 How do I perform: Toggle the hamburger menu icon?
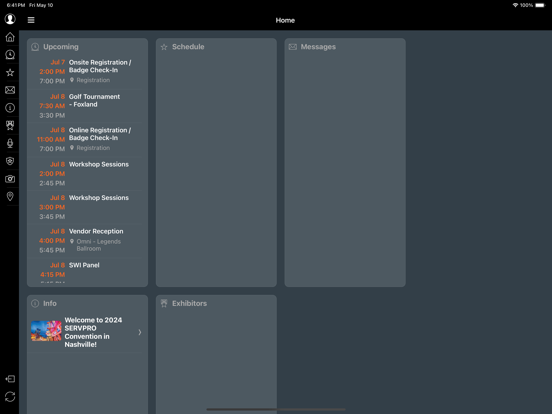point(31,20)
